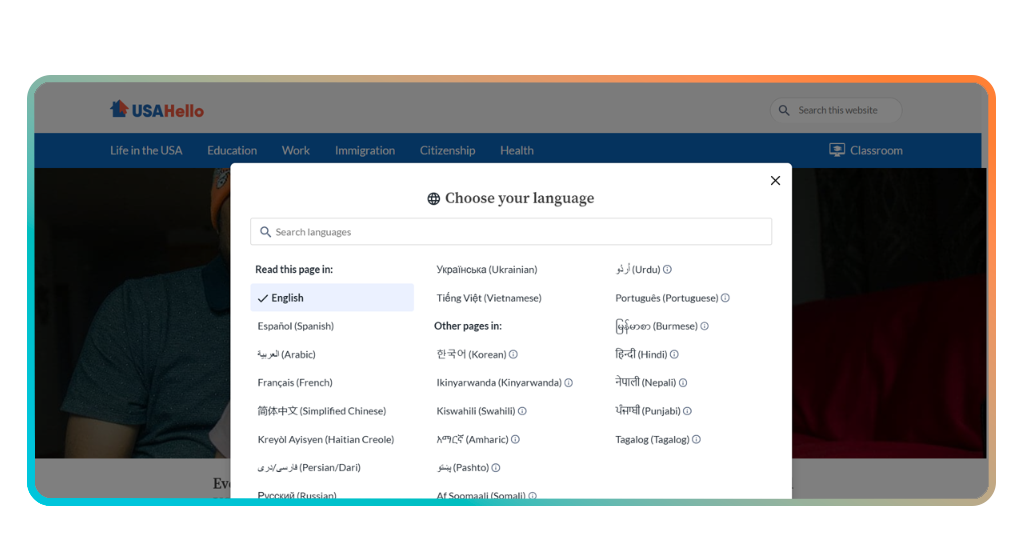
Task: Choose Français (French) language
Action: (295, 383)
